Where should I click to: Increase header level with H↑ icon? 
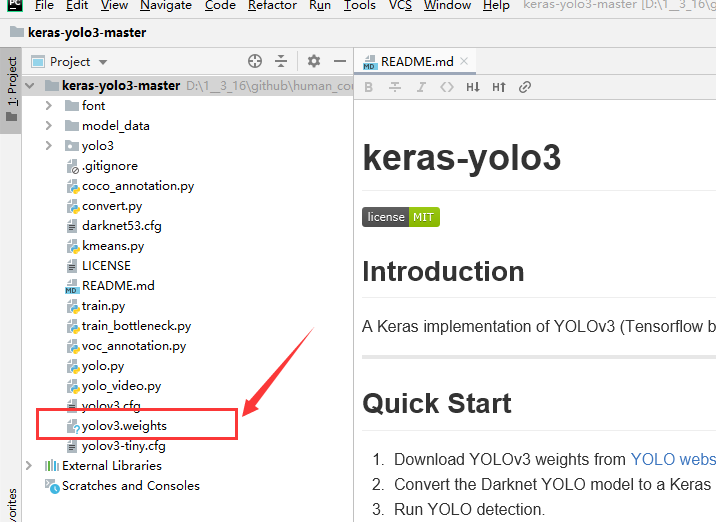point(499,87)
